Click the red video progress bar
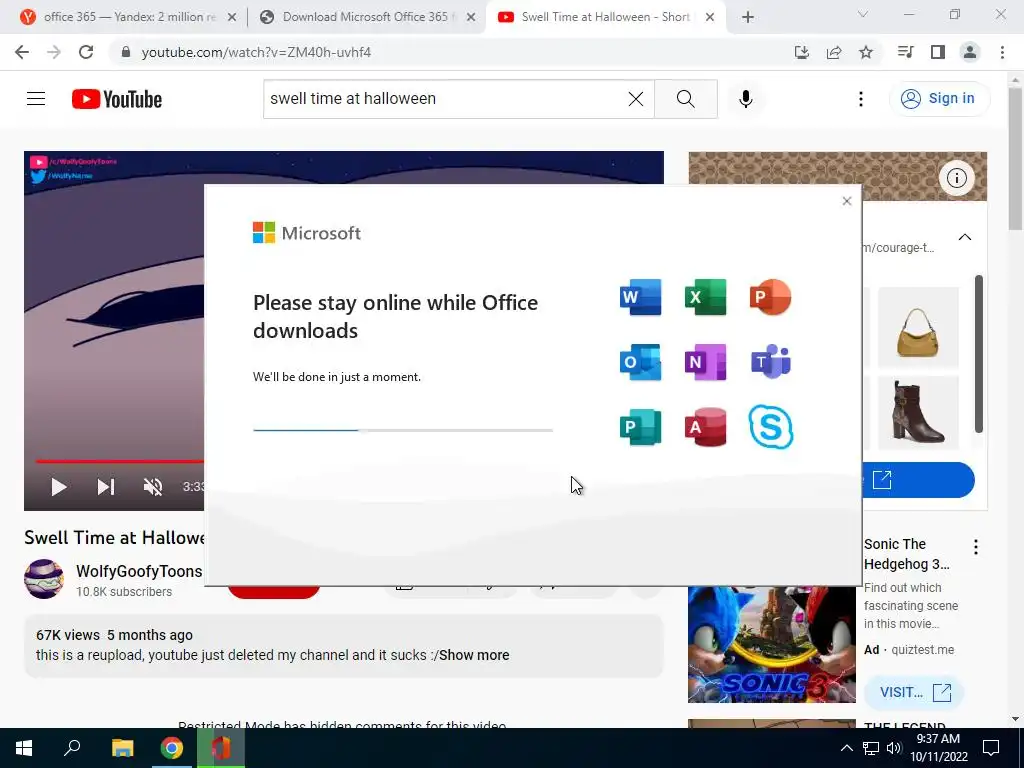 [120, 461]
